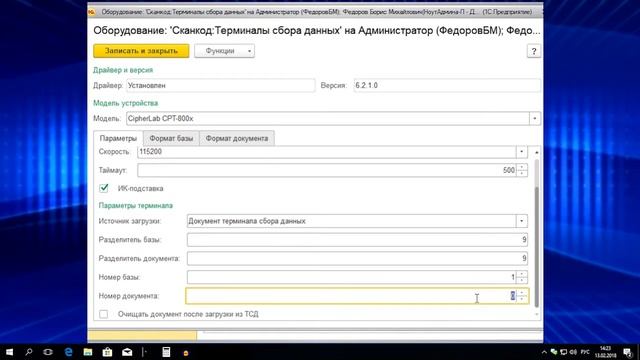
Task: Click the Модель field 'CipherLab CPT-800x'
Action: 327,119
